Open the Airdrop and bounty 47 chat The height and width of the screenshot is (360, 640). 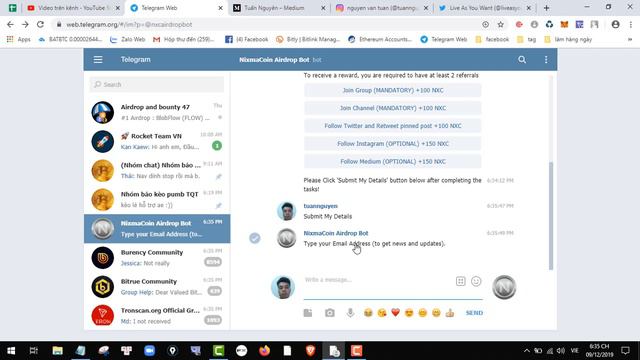157,112
